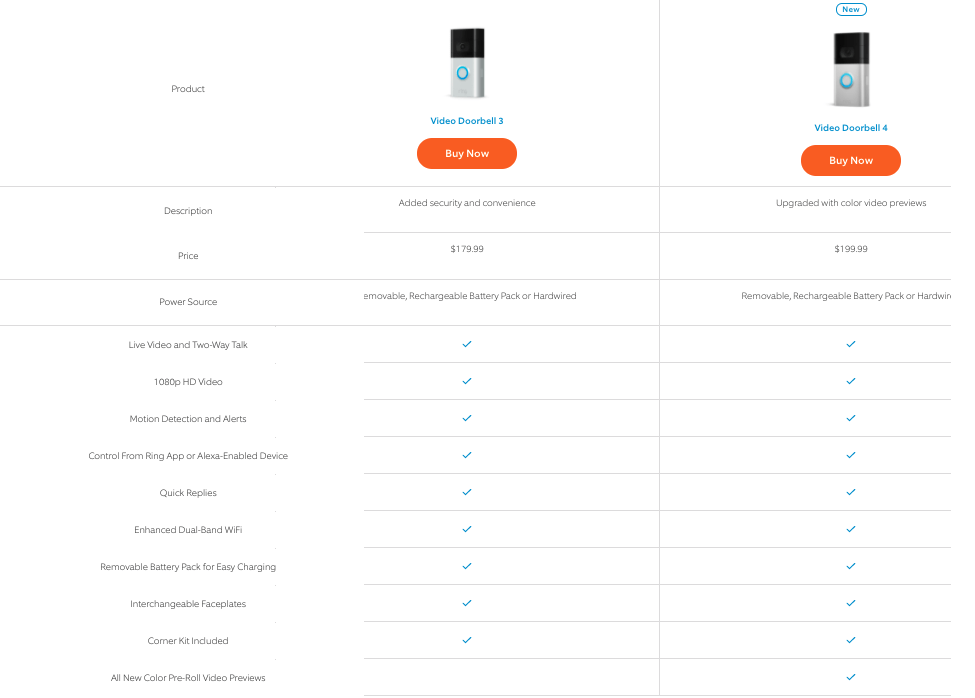Click the 'Description' row label
Image resolution: width=975 pixels, height=698 pixels.
[188, 211]
